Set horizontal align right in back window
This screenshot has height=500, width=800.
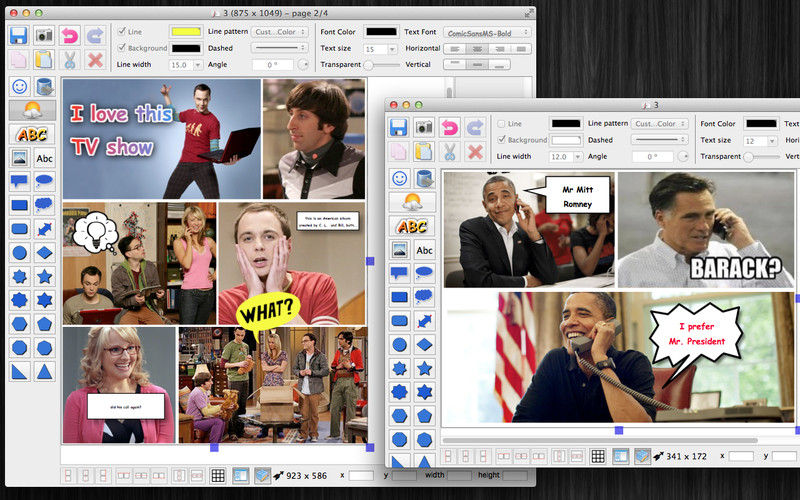coord(499,49)
